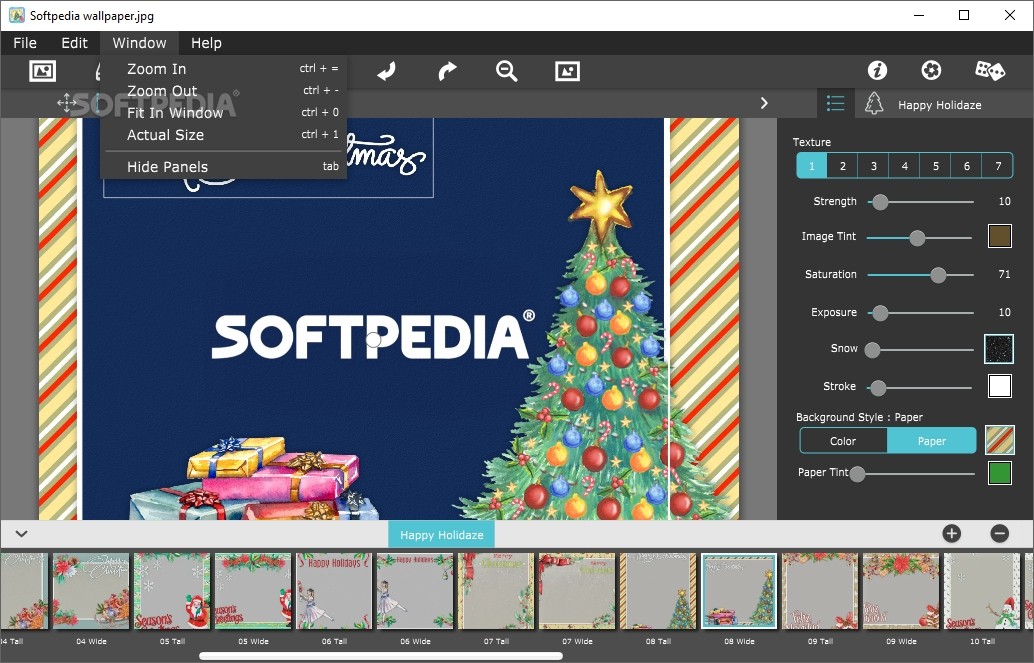This screenshot has height=663, width=1034.
Task: Choose Zoom Out from Window menu
Action: [x=224, y=90]
